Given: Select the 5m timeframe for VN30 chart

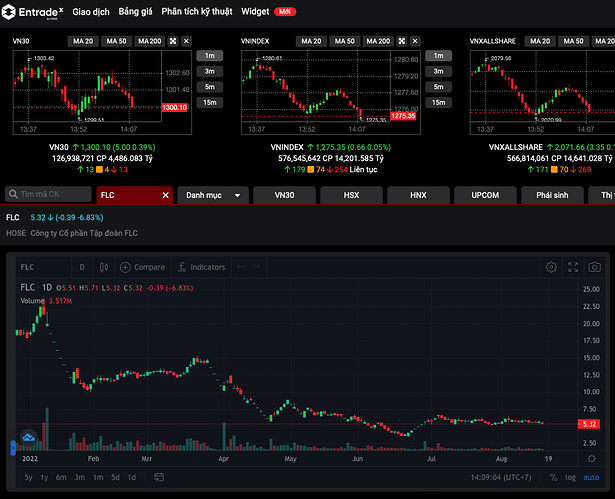Looking at the screenshot, I should 210,87.
